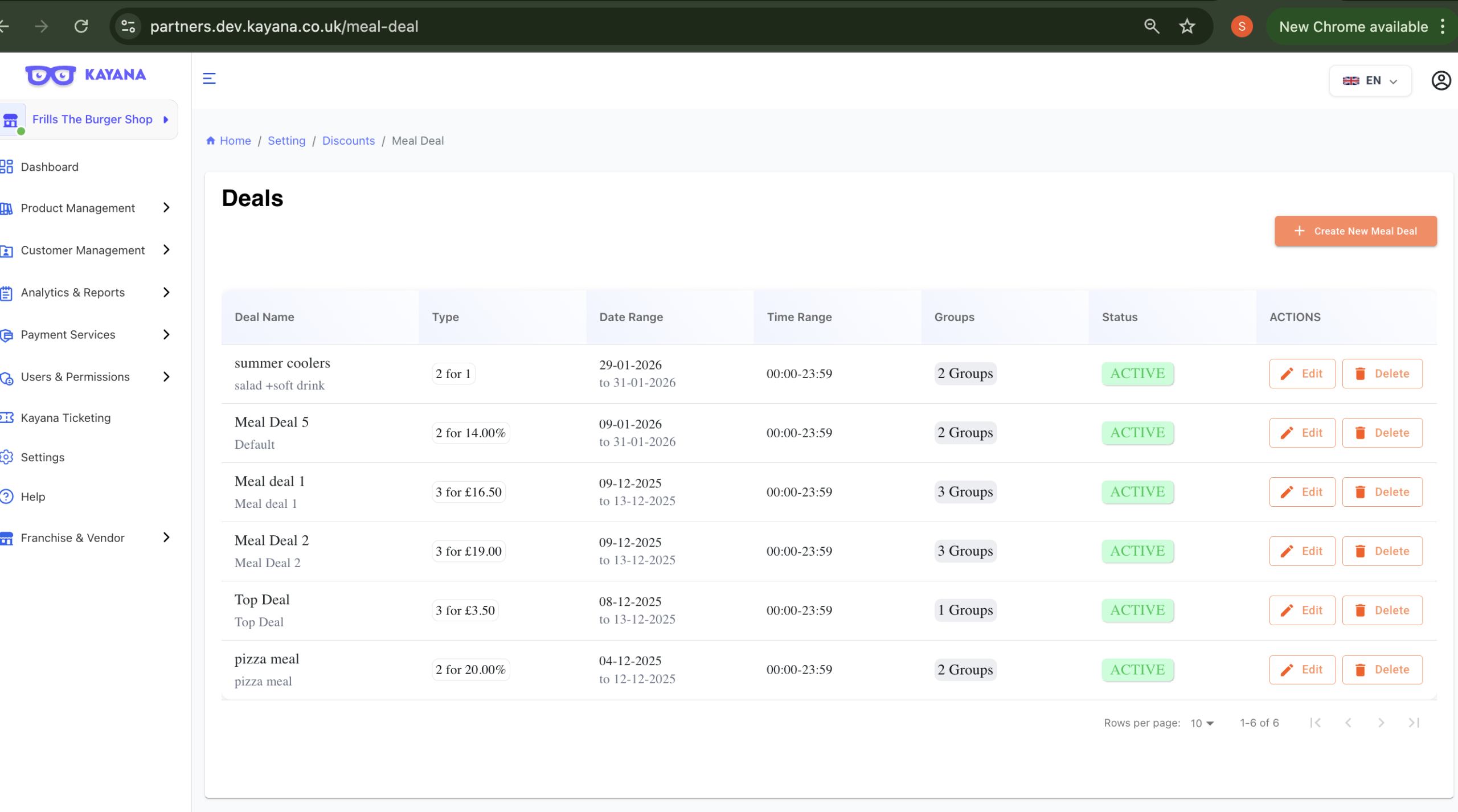The image size is (1458, 812).
Task: Click the Help question mark icon
Action: 6,497
